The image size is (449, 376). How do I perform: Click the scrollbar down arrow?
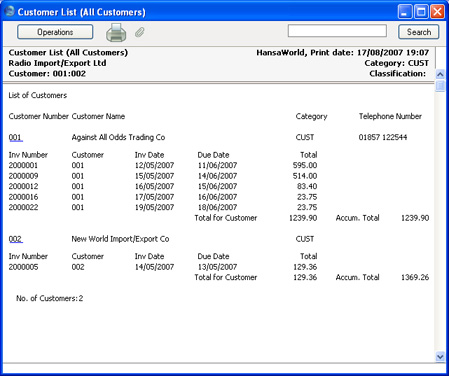440,357
